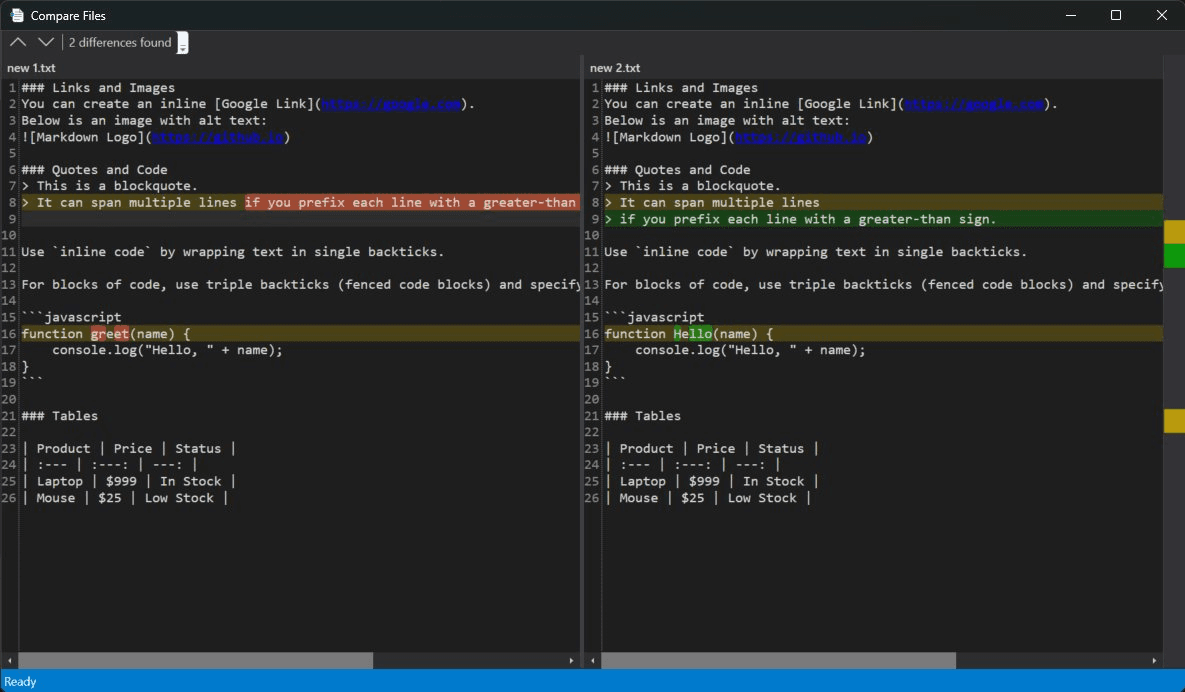Open the Google link in new 2.txt pane

click(974, 104)
